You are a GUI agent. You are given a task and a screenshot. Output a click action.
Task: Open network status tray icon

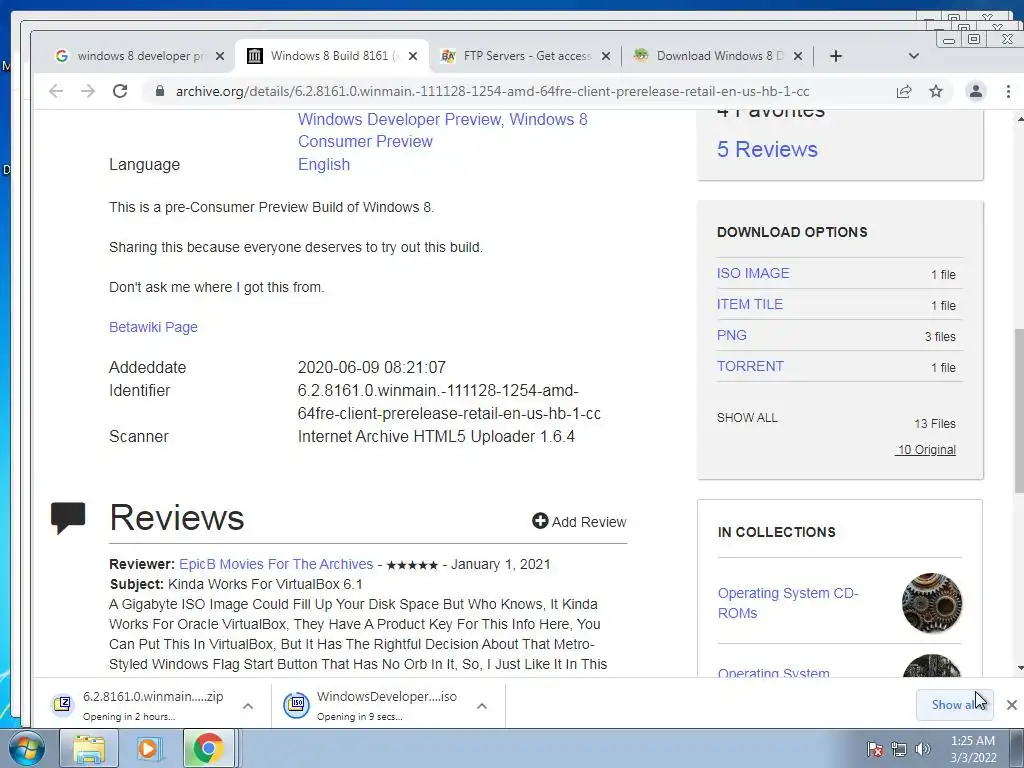(899, 749)
